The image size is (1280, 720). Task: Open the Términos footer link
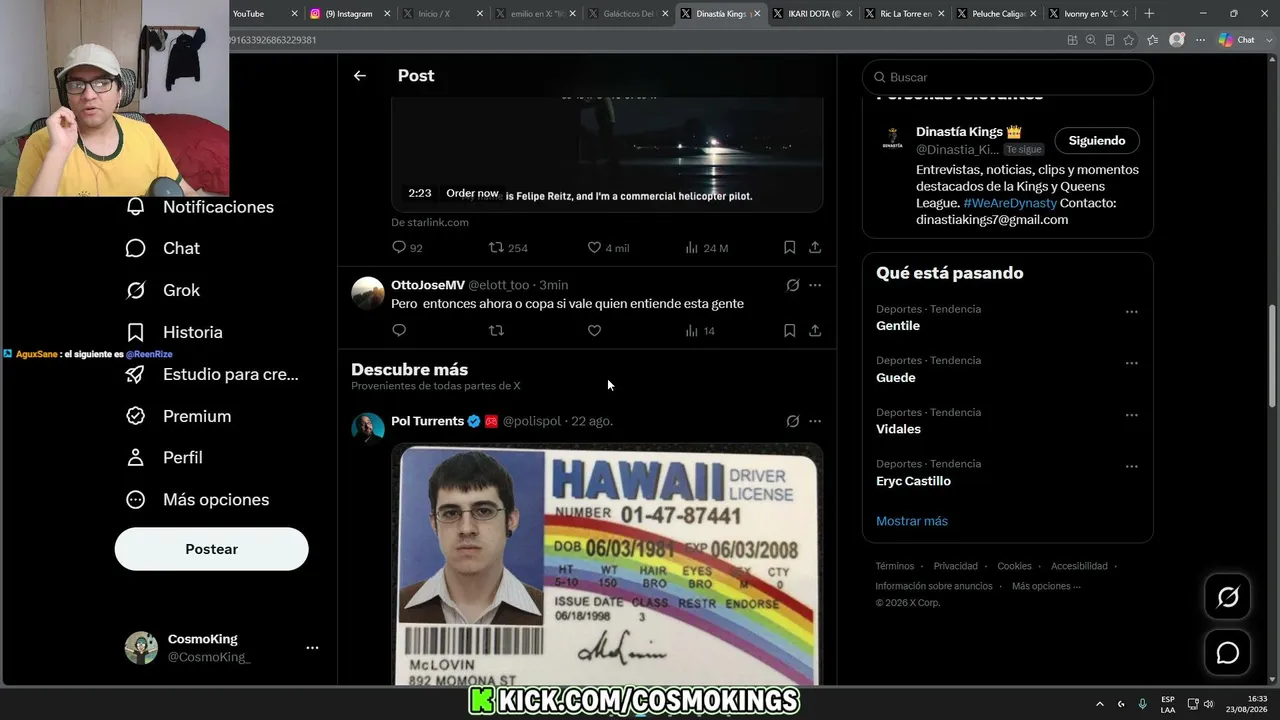(x=895, y=566)
